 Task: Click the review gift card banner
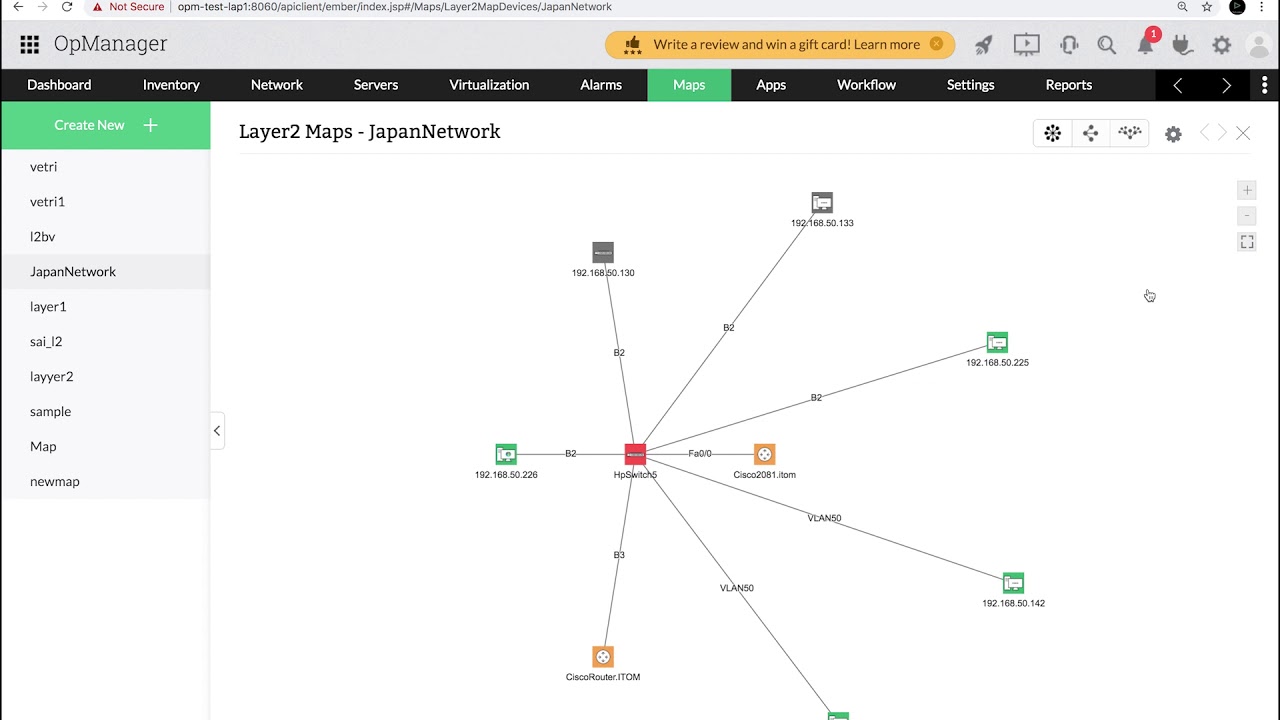(780, 44)
